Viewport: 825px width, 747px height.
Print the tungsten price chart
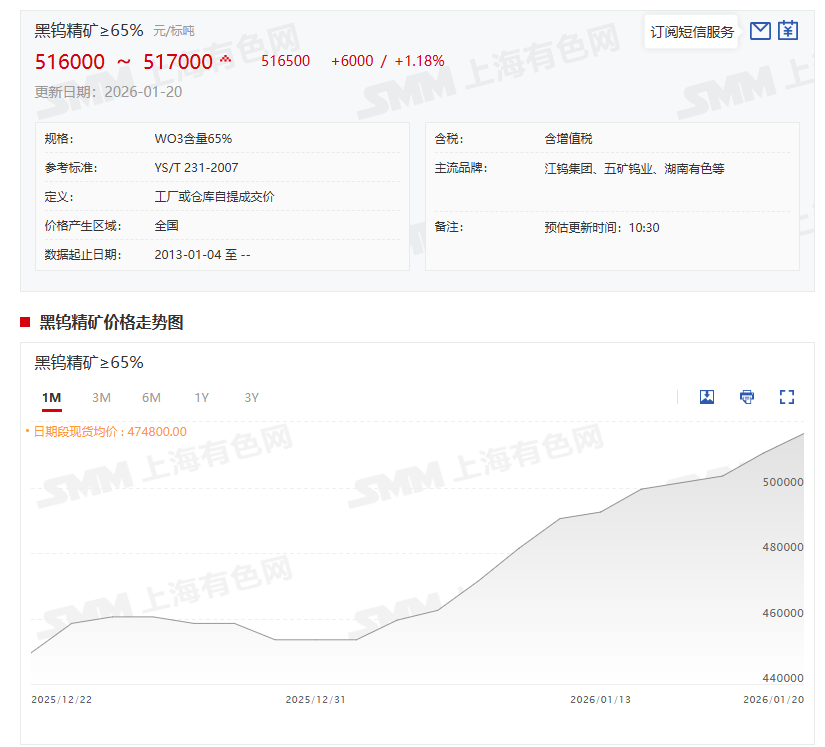tap(747, 397)
